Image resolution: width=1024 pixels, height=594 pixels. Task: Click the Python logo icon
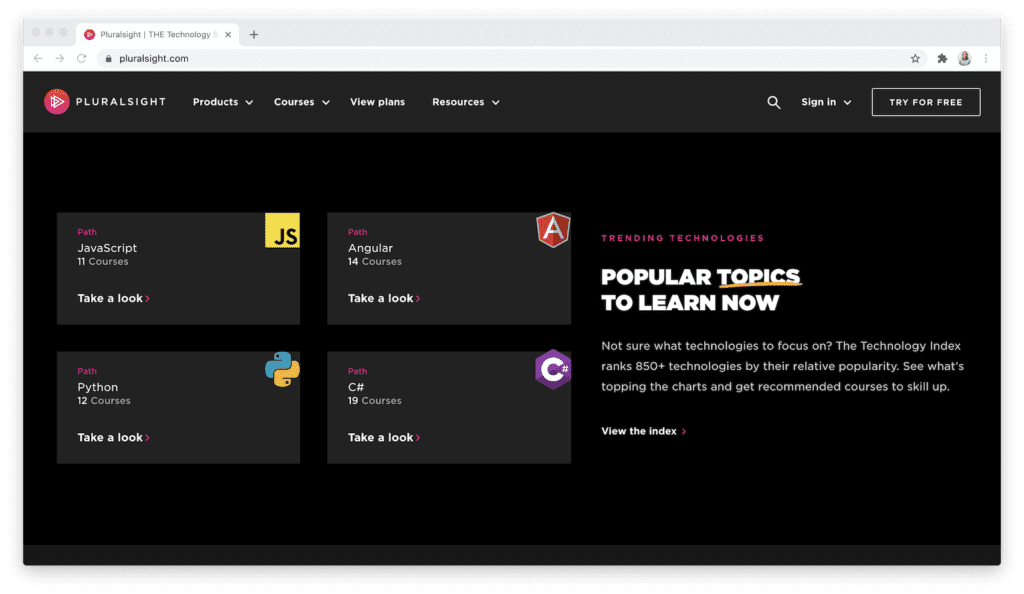click(x=282, y=369)
